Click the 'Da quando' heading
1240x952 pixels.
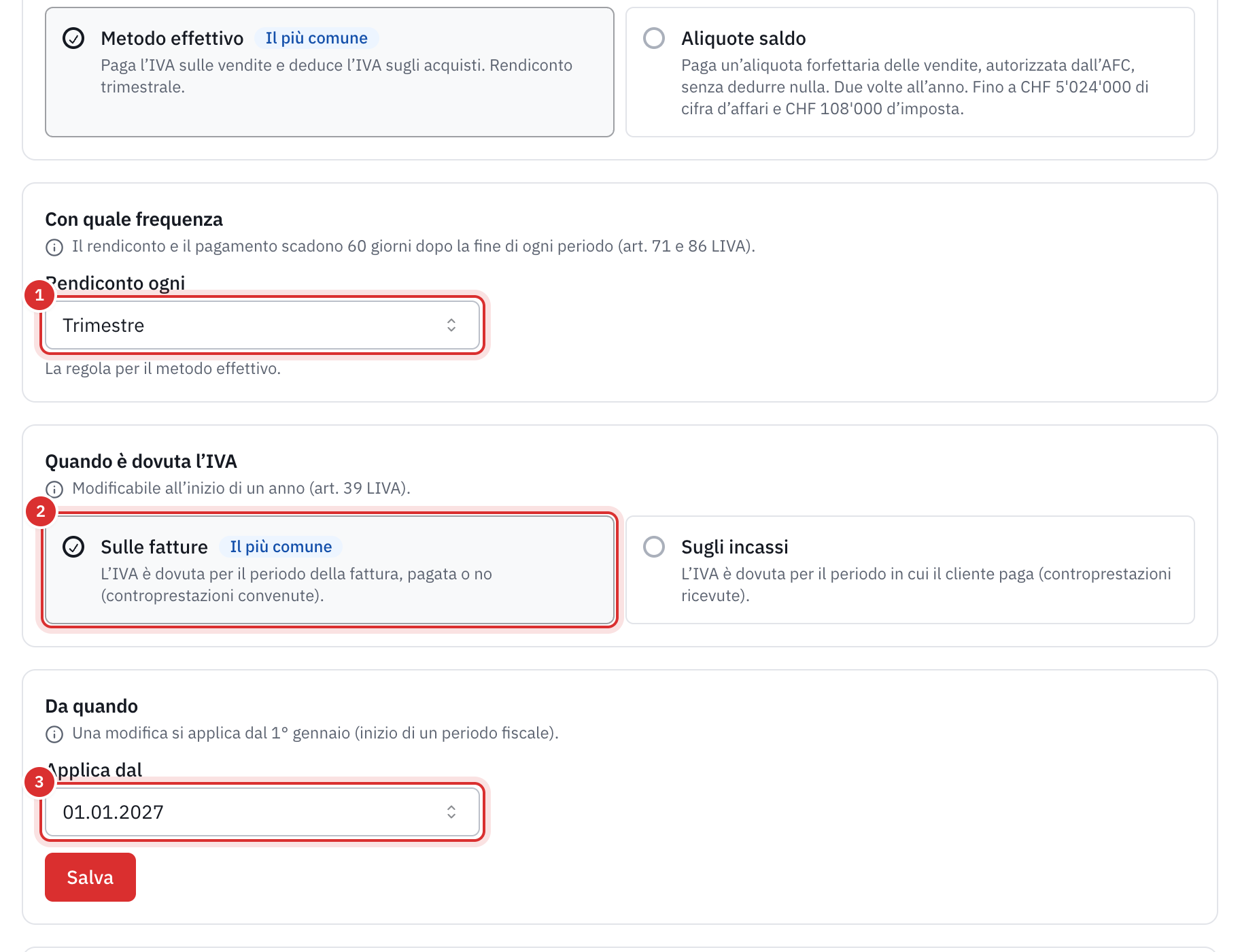point(92,706)
